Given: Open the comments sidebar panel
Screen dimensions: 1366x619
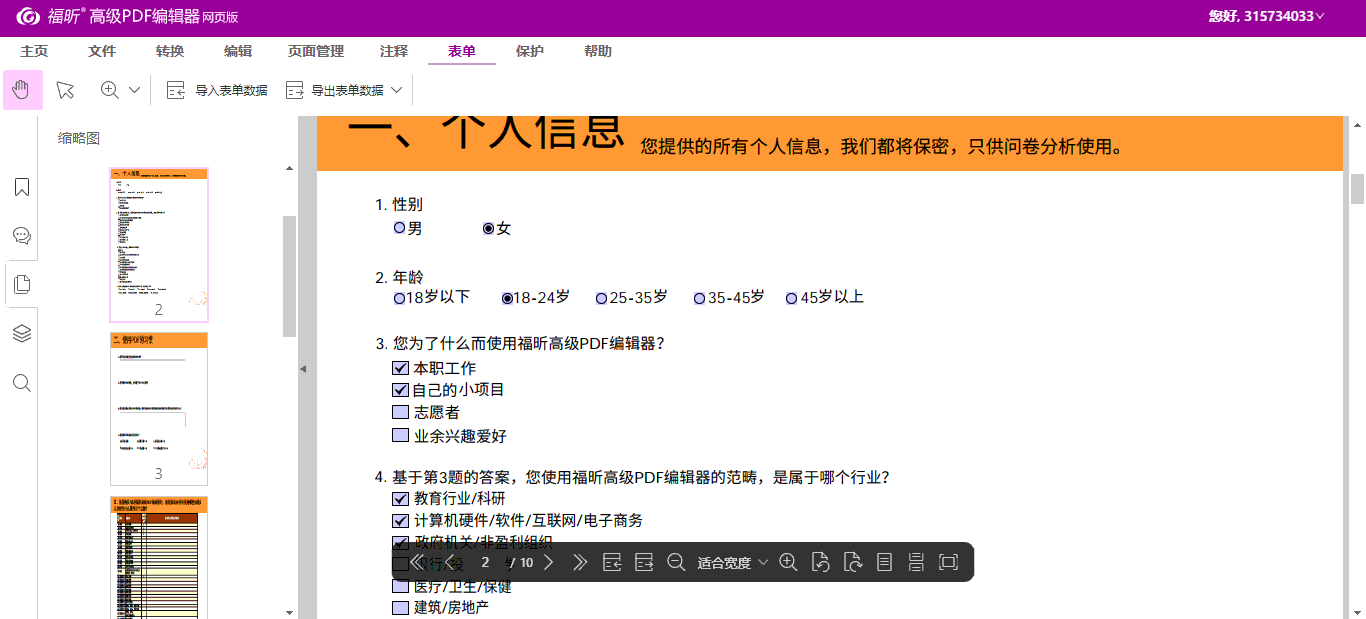Looking at the screenshot, I should (22, 236).
